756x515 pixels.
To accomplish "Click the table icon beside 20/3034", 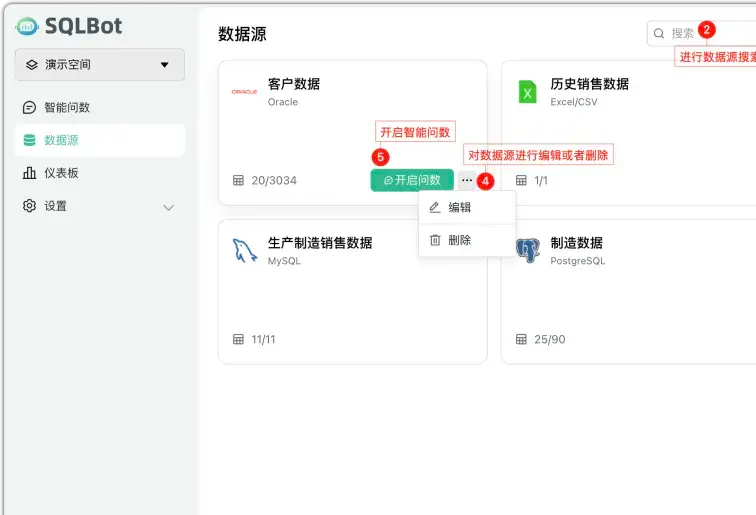I will click(238, 180).
